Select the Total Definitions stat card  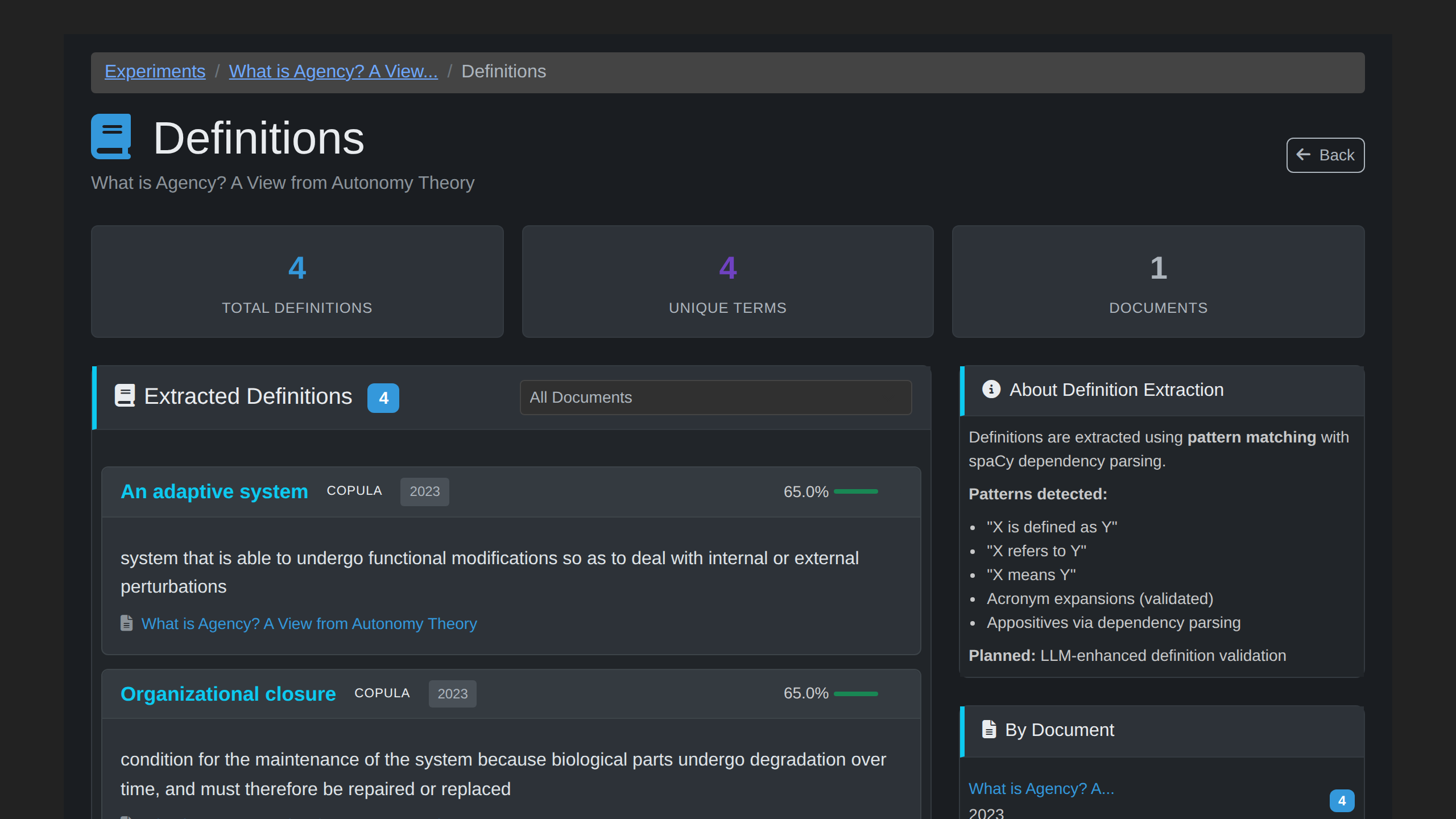pos(297,282)
